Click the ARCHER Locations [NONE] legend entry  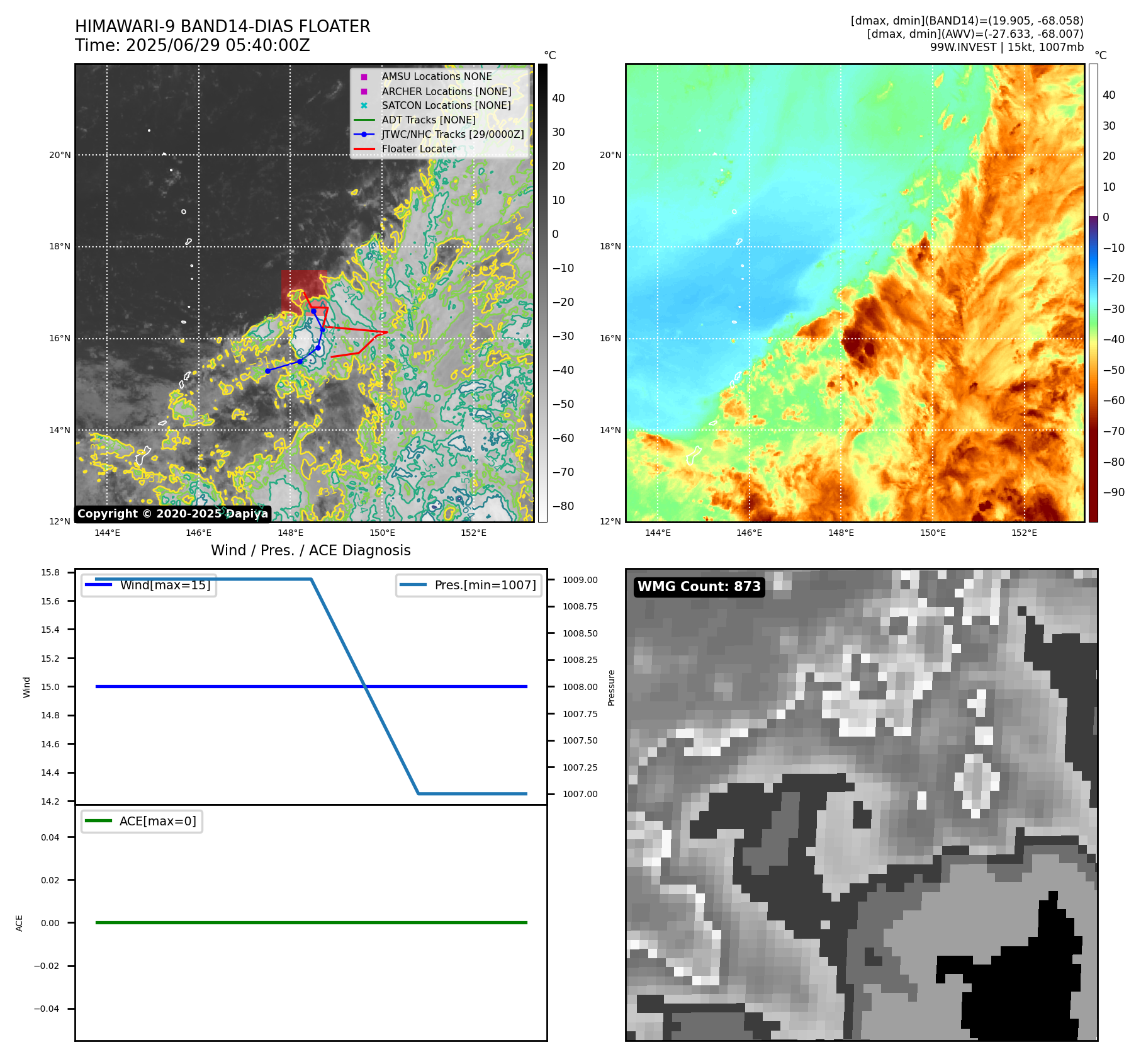(446, 91)
